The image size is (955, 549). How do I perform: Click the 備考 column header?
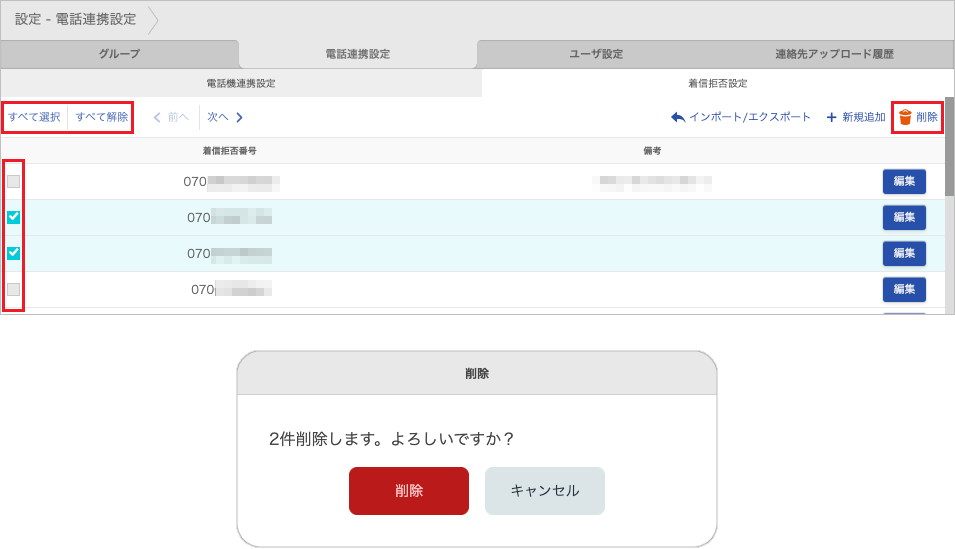pos(652,151)
